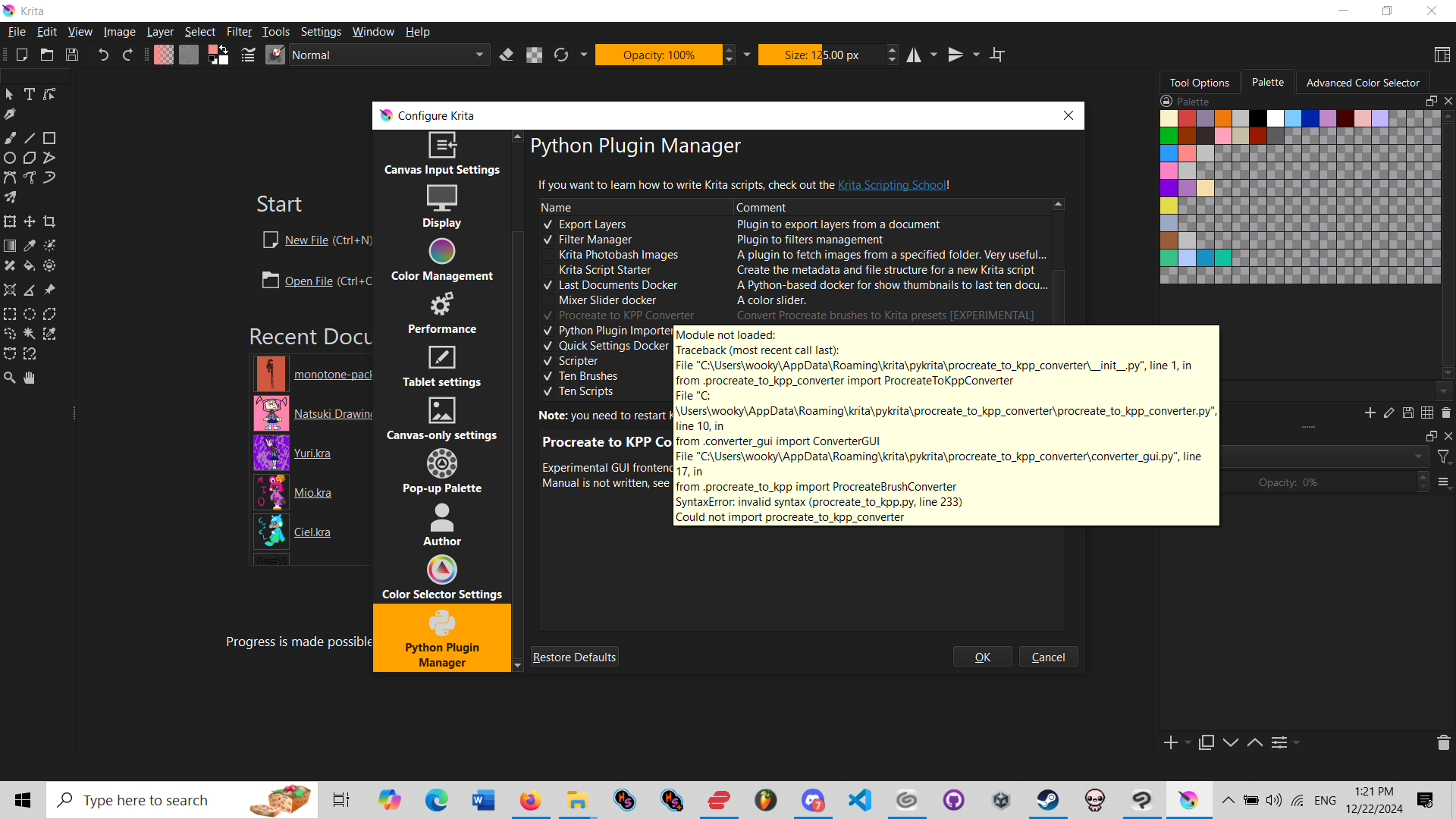Enable the Krita Script Starter plugin

tap(548, 270)
